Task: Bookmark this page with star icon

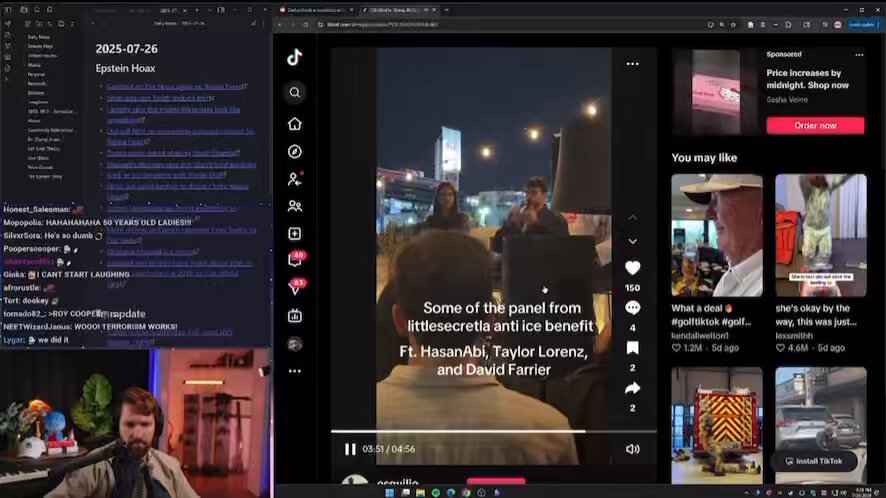Action: coord(733,25)
